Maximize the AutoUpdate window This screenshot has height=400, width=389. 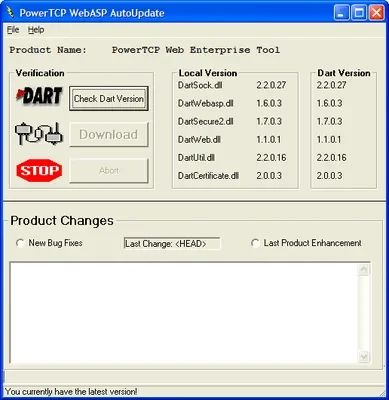click(359, 13)
